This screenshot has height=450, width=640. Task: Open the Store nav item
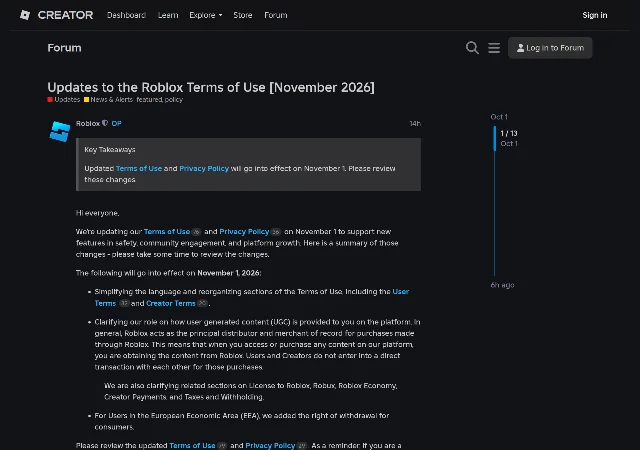coord(242,15)
